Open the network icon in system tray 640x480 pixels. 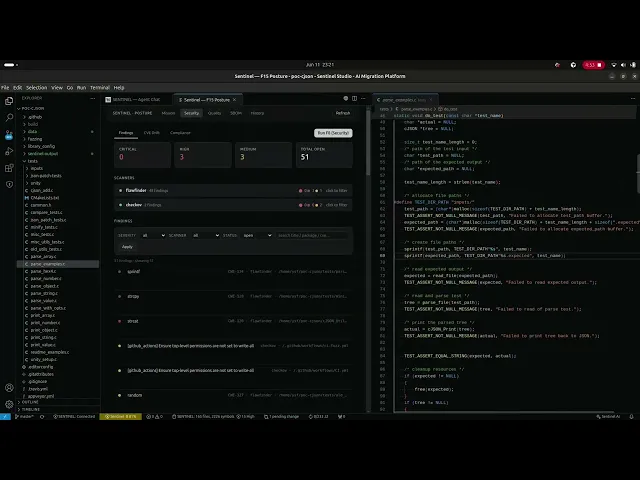[613, 65]
